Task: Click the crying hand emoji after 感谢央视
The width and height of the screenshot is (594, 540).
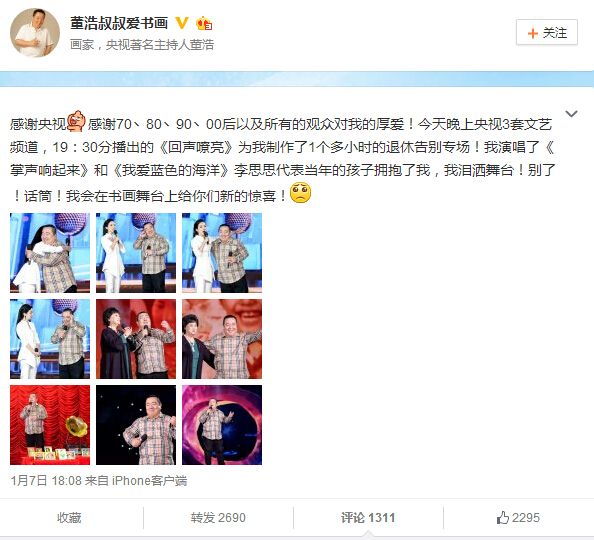Action: click(76, 121)
